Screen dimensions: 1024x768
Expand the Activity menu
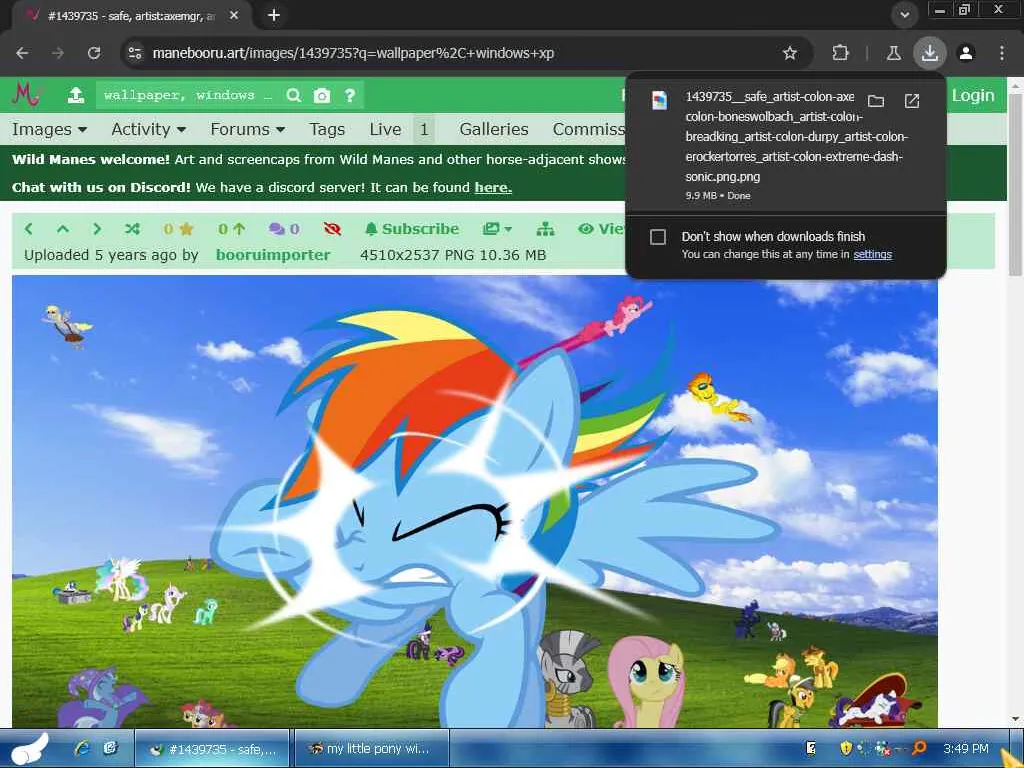click(x=148, y=129)
